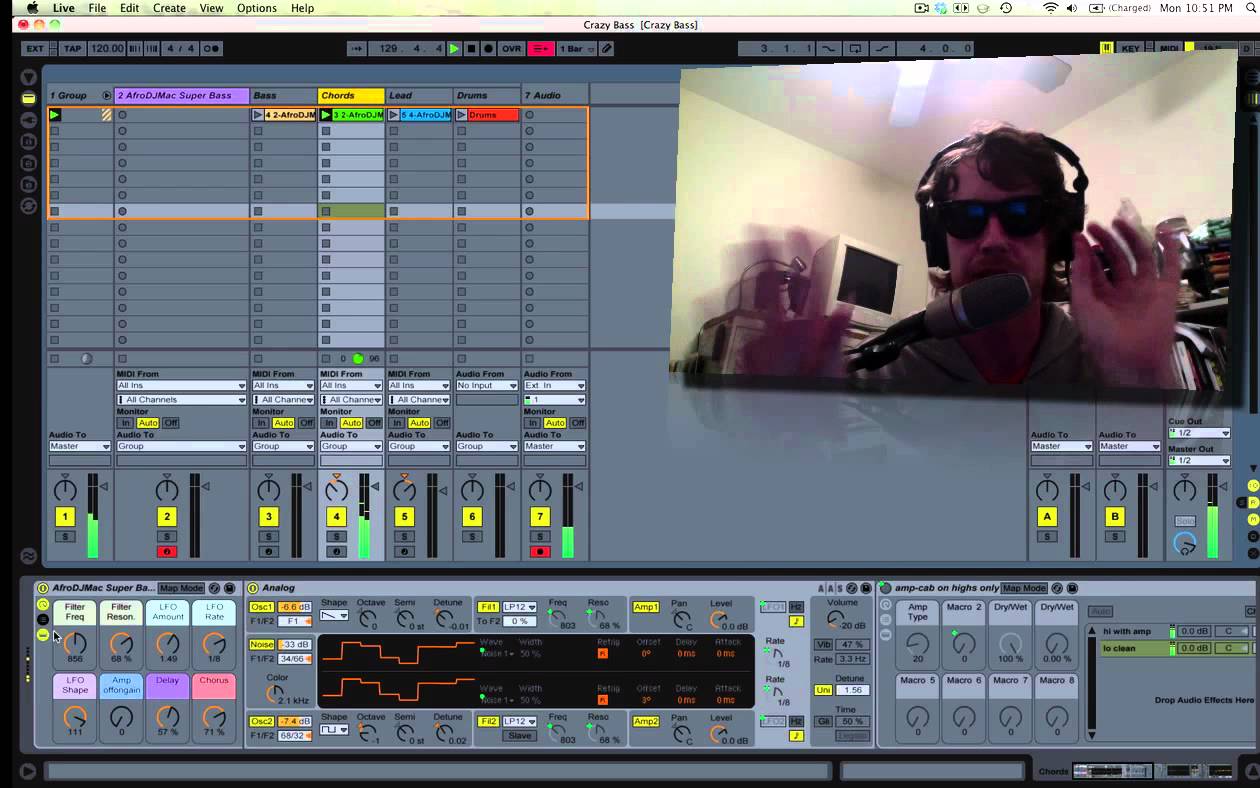This screenshot has width=1260, height=788.
Task: Save AfroDJMac Super Bass rack preset
Action: pos(229,588)
